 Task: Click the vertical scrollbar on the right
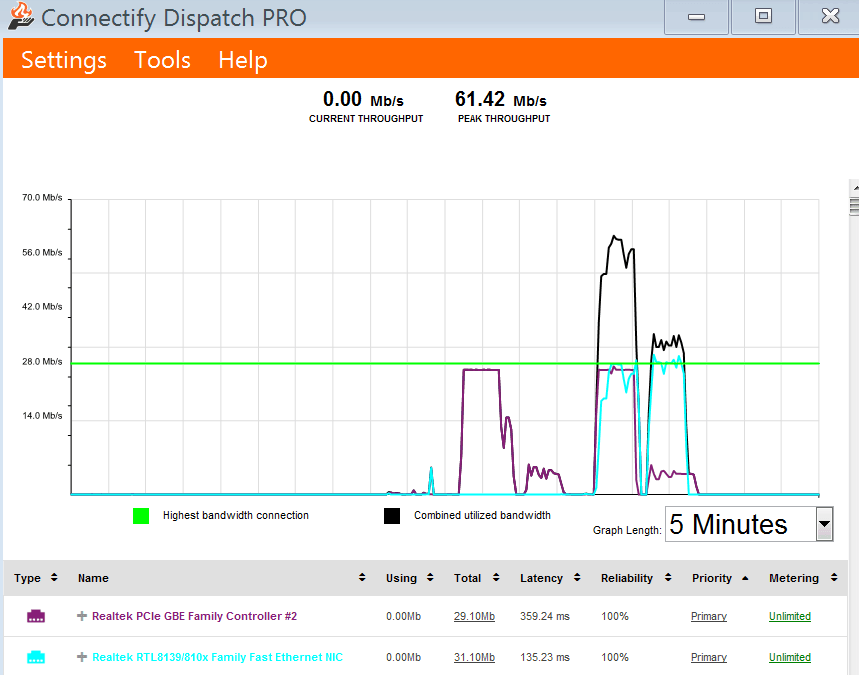853,350
